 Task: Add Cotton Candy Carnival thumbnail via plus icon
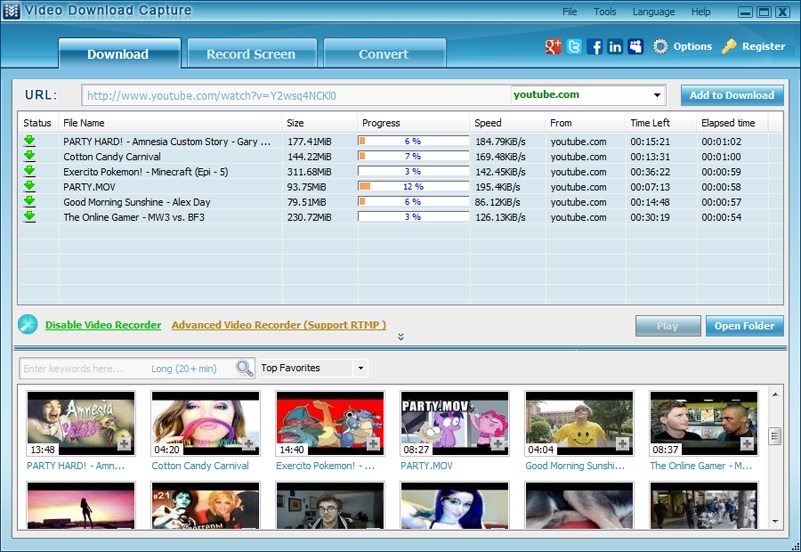pyautogui.click(x=248, y=444)
